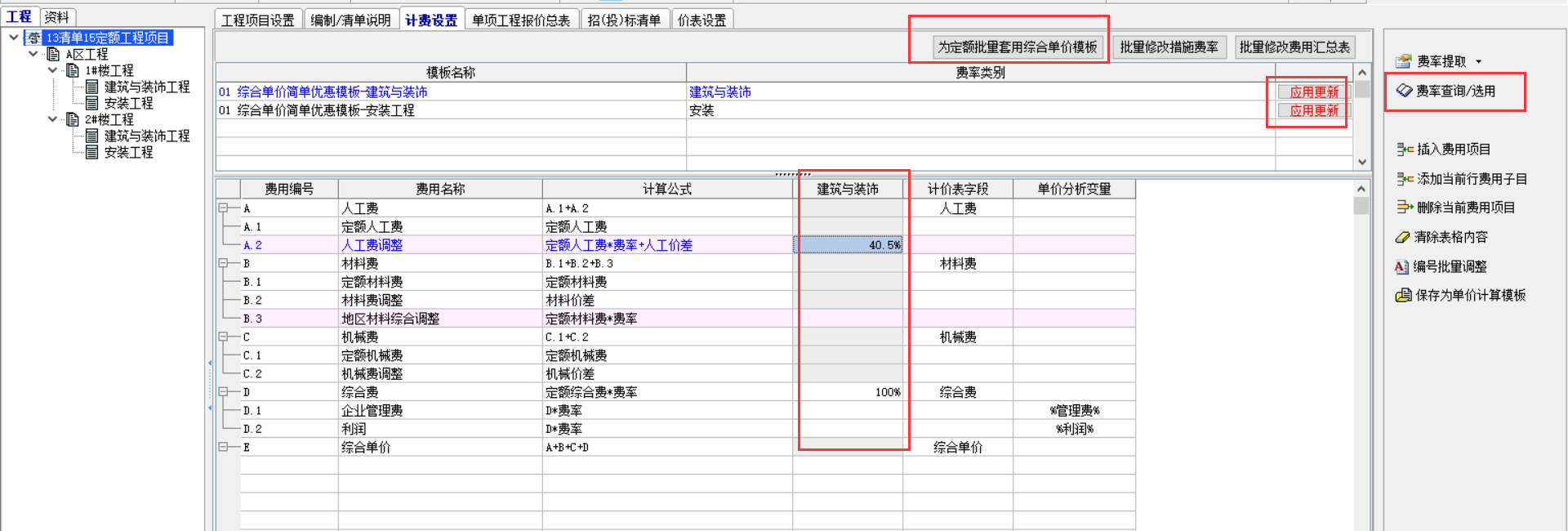Click the 费率提取 icon
This screenshot has height=531, width=1568.
(1404, 61)
